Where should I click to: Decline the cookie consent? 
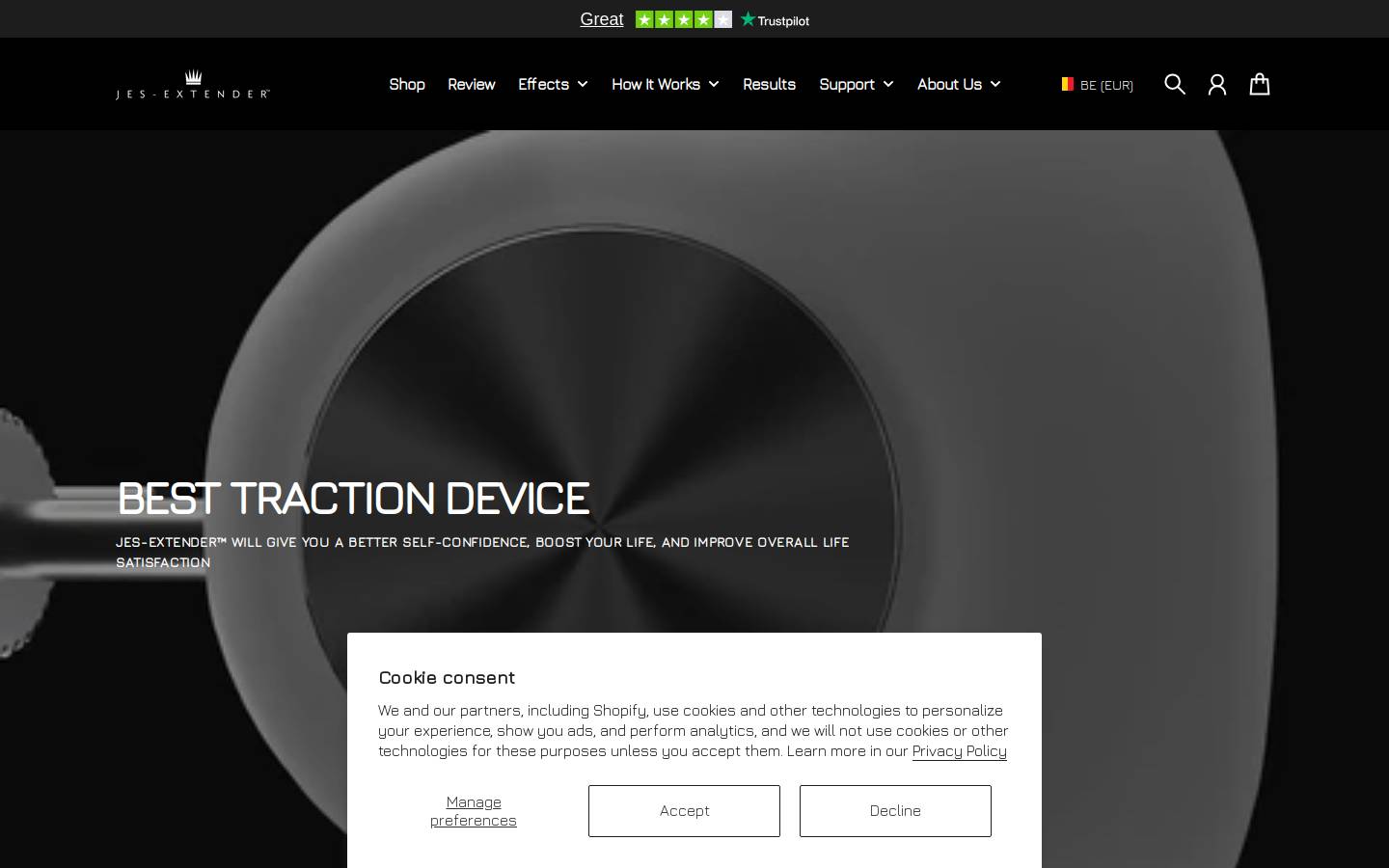click(895, 810)
